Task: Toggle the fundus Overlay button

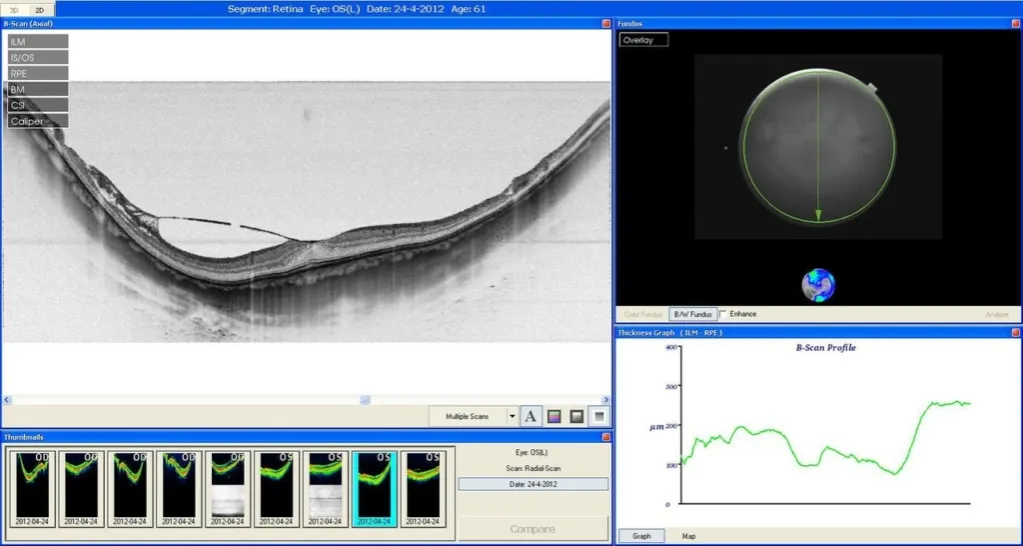Action: pyautogui.click(x=644, y=40)
